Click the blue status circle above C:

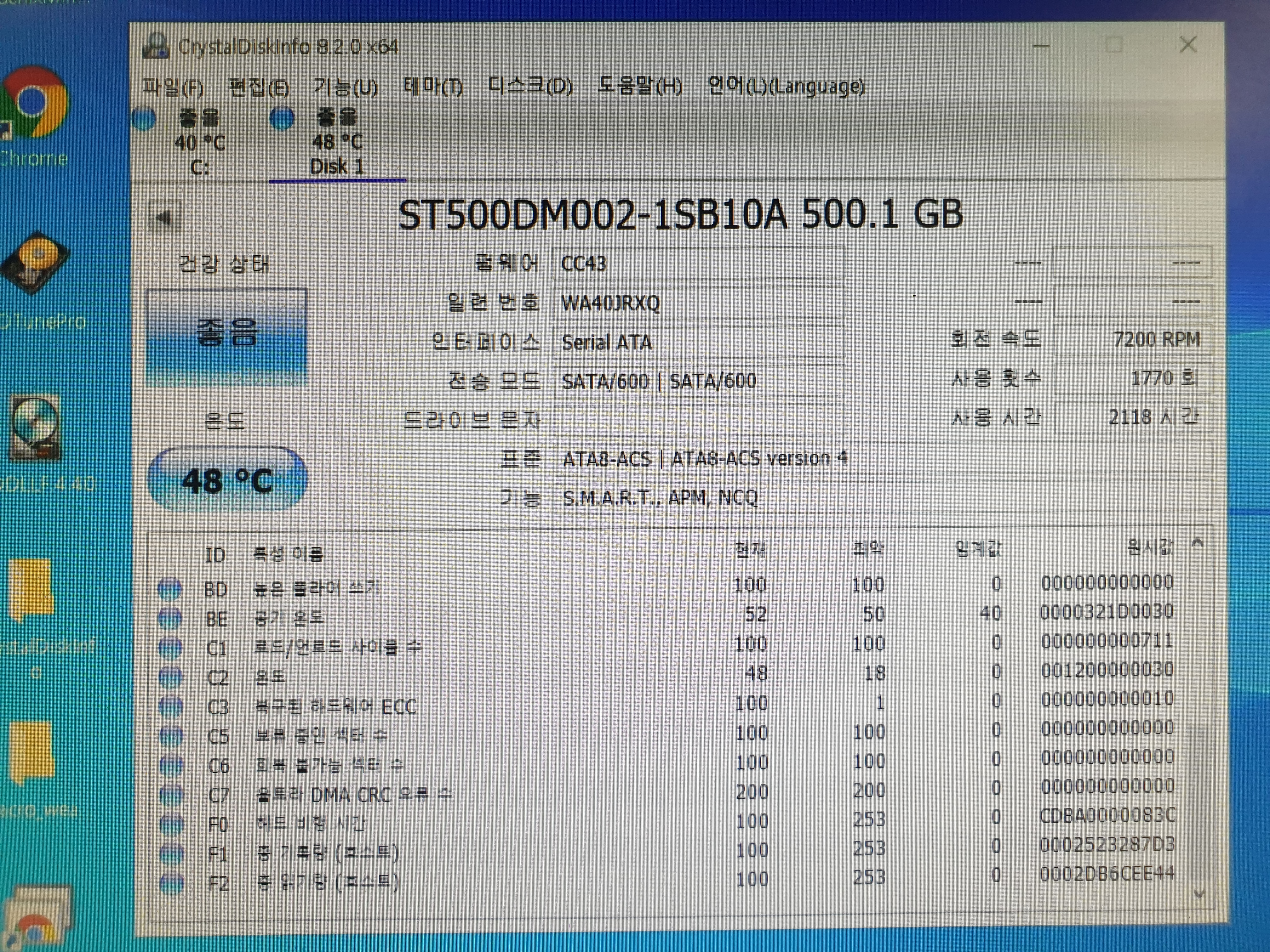pos(144,119)
